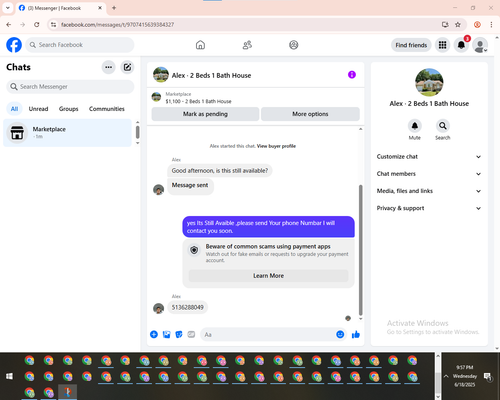Screen dimensions: 500x400
Task: Expand Media, files and links section
Action: 429,191
